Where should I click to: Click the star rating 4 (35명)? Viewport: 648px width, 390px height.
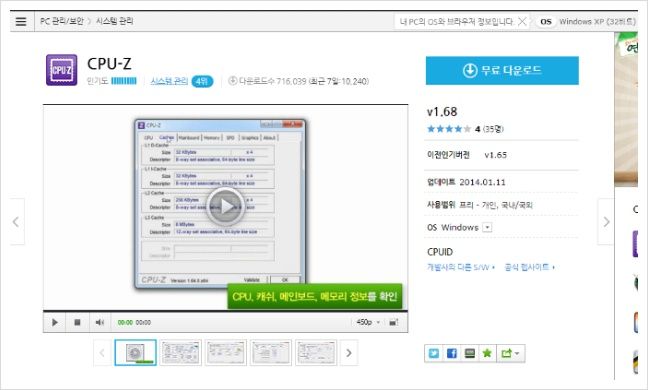[x=465, y=129]
